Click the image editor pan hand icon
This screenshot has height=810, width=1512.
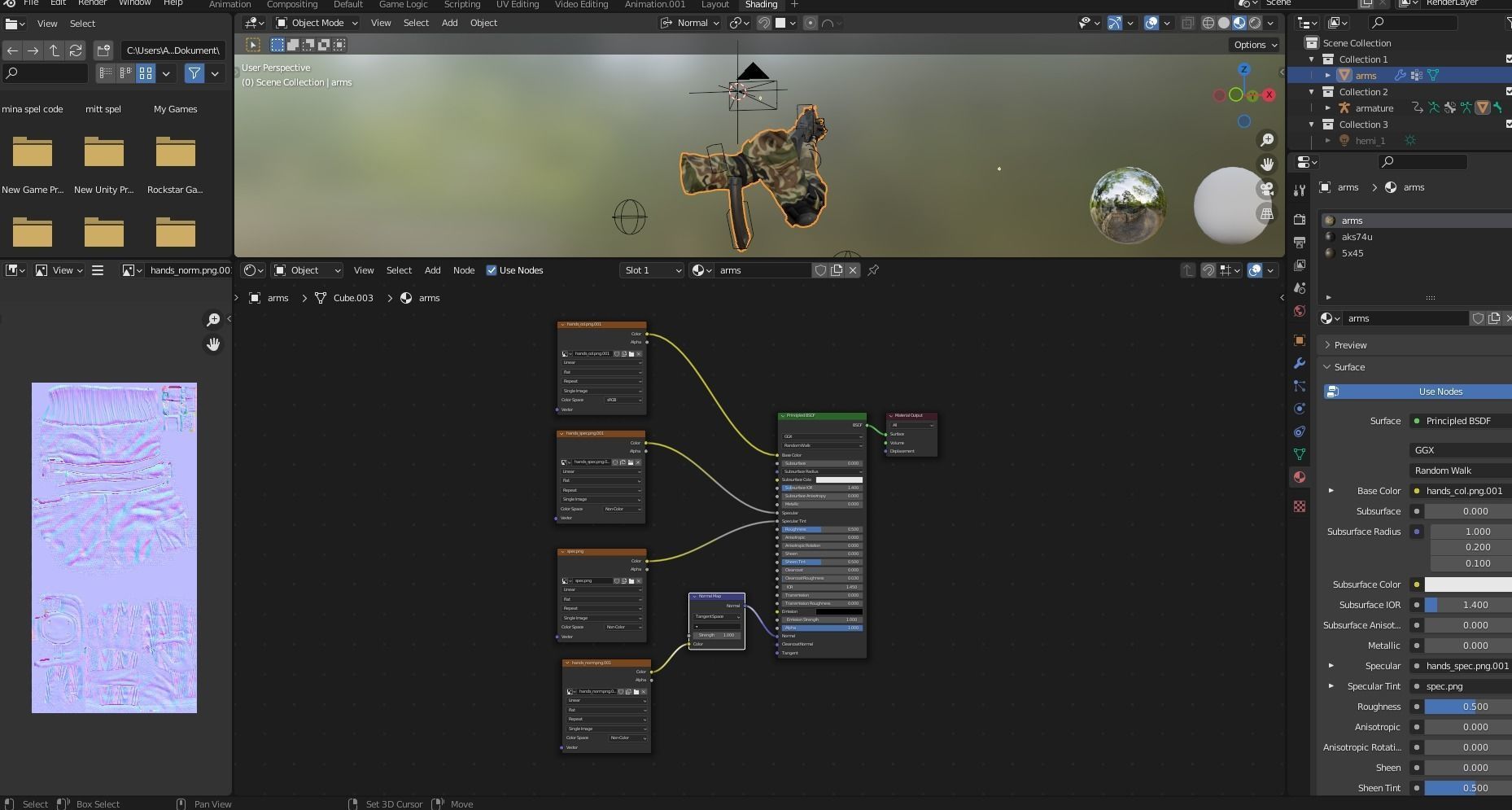click(213, 344)
